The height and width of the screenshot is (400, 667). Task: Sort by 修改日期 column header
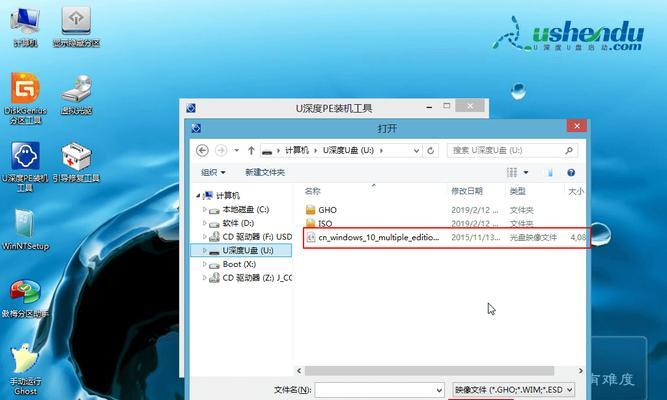click(467, 191)
